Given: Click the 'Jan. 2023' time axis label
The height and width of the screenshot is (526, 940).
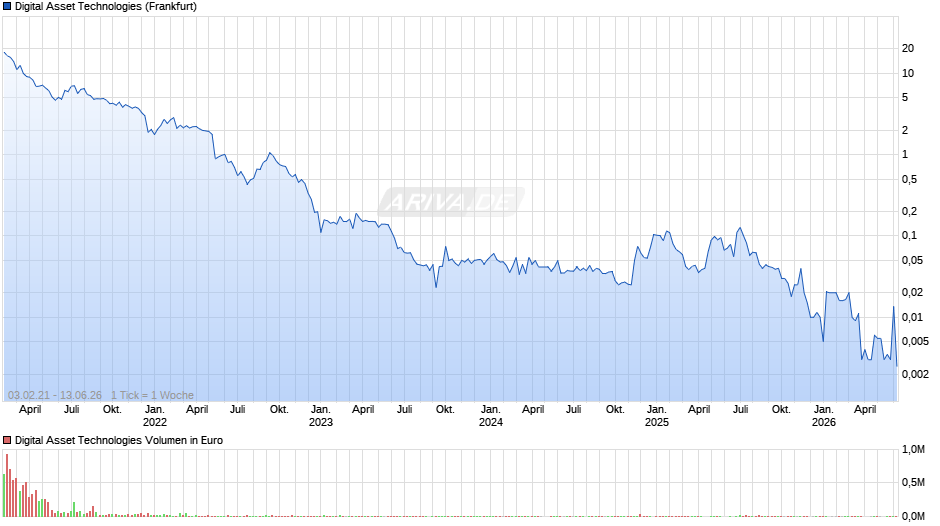Looking at the screenshot, I should pyautogui.click(x=321, y=416).
